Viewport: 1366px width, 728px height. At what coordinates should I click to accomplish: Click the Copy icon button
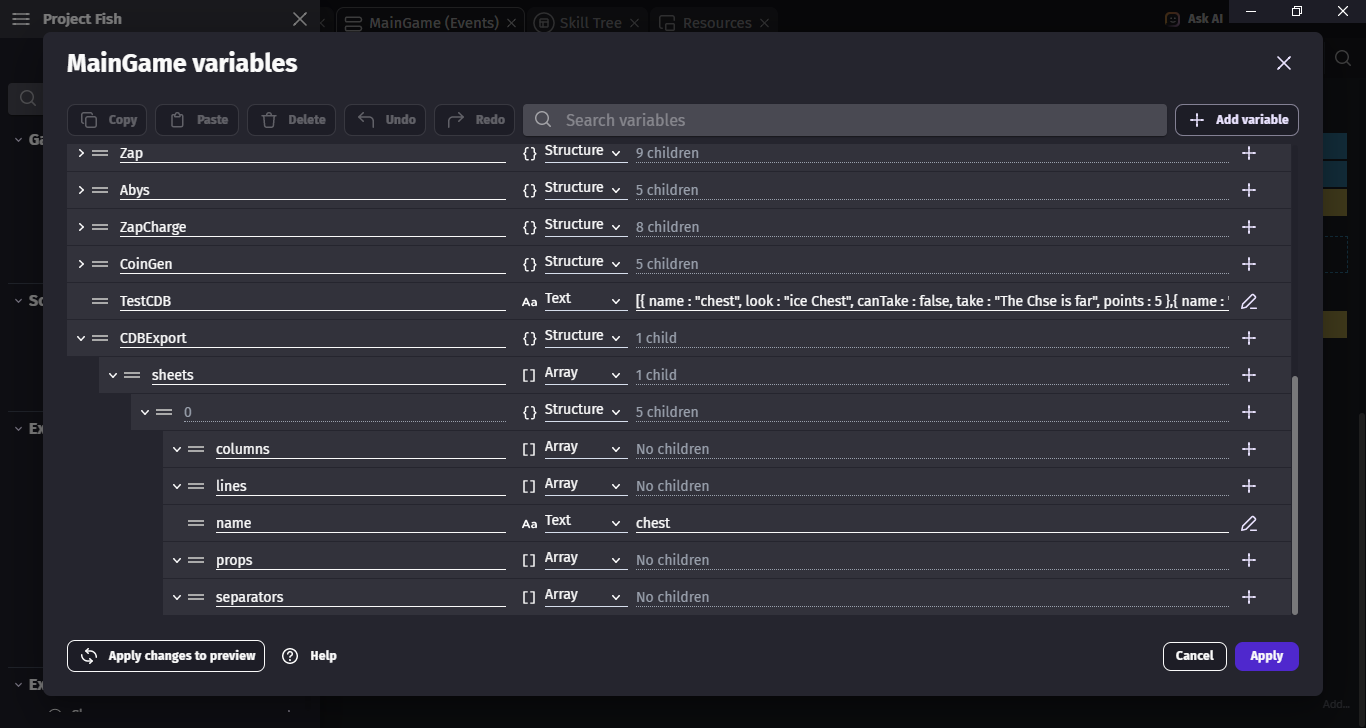coord(108,120)
